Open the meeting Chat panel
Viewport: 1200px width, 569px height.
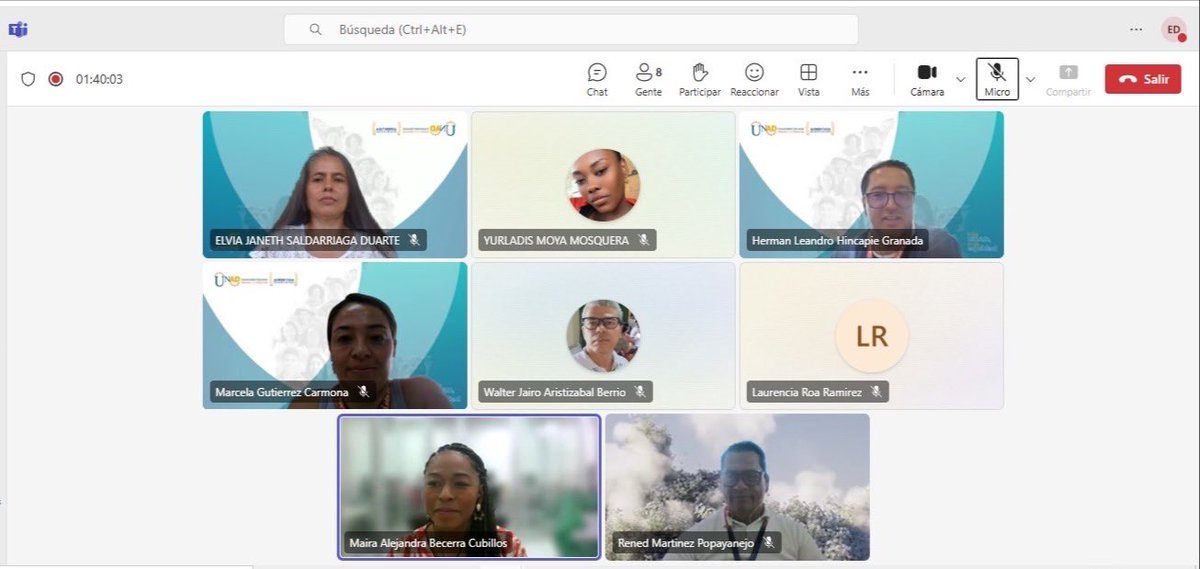(x=597, y=79)
